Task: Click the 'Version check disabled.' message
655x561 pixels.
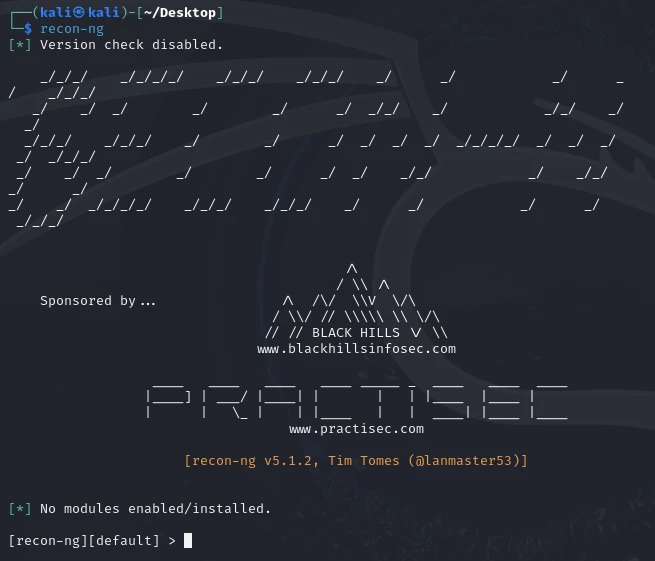Action: [132, 45]
